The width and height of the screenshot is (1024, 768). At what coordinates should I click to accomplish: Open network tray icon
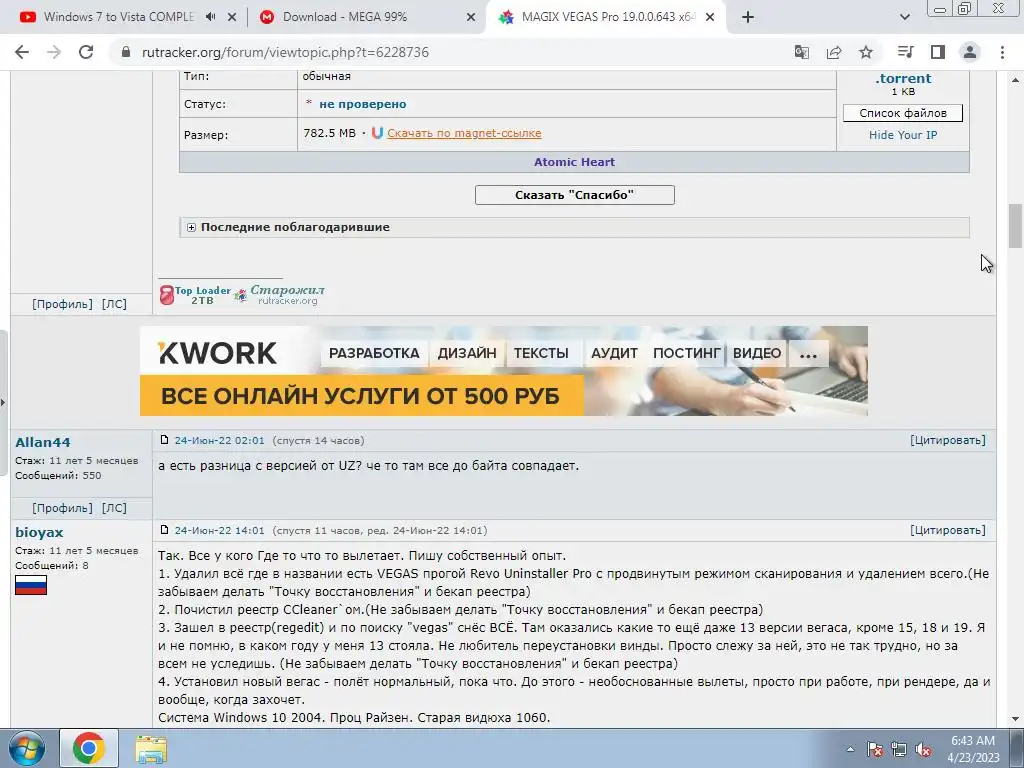coord(899,749)
